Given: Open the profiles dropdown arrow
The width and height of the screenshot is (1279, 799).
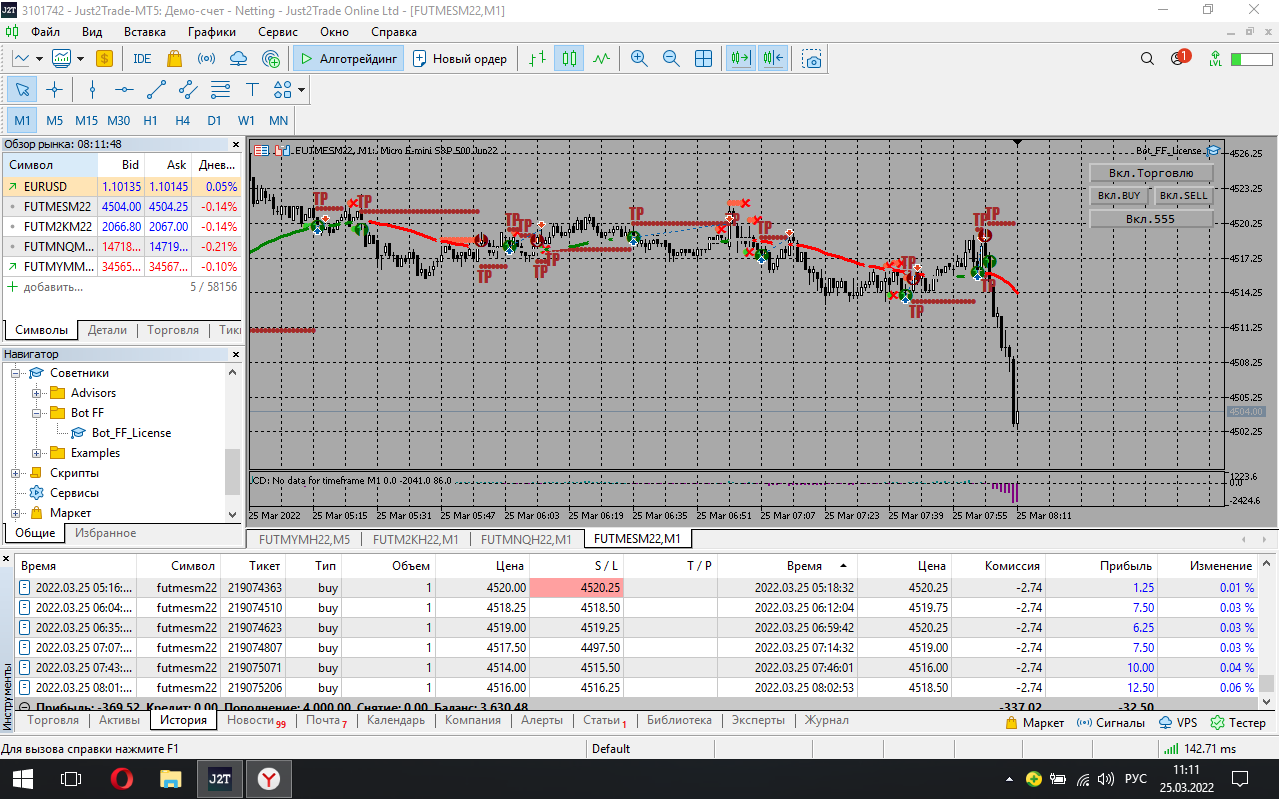Looking at the screenshot, I should 80,58.
